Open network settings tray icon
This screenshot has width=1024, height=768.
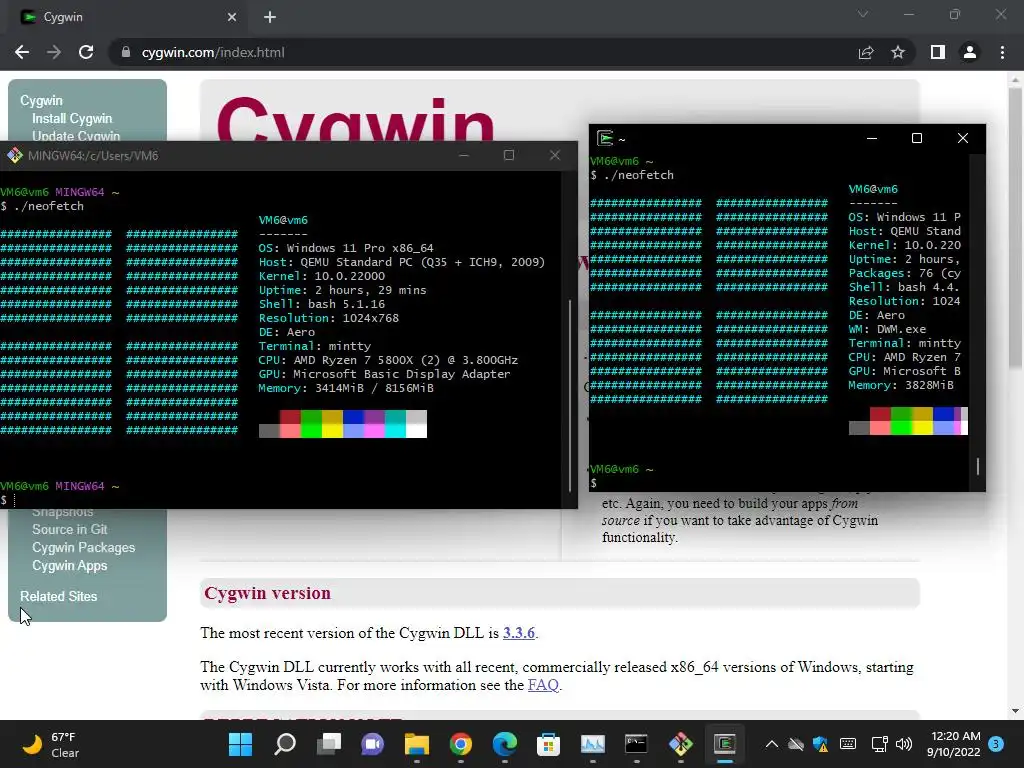click(880, 744)
